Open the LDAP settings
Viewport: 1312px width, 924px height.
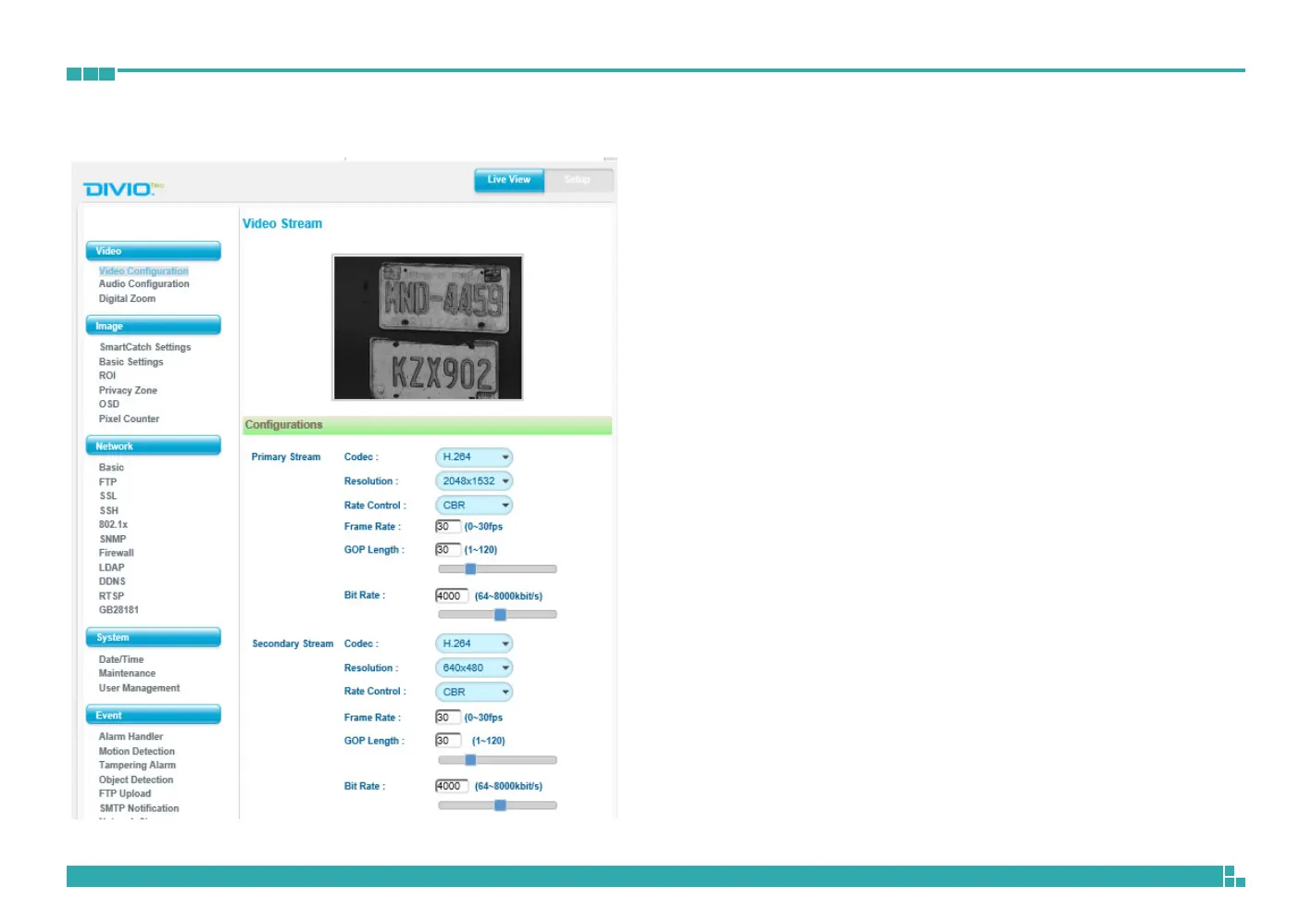coord(111,568)
